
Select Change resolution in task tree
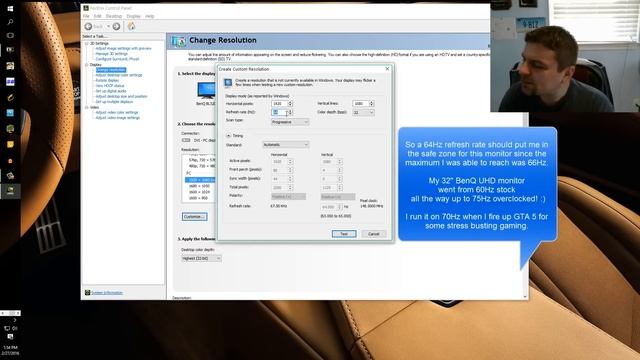(111, 70)
